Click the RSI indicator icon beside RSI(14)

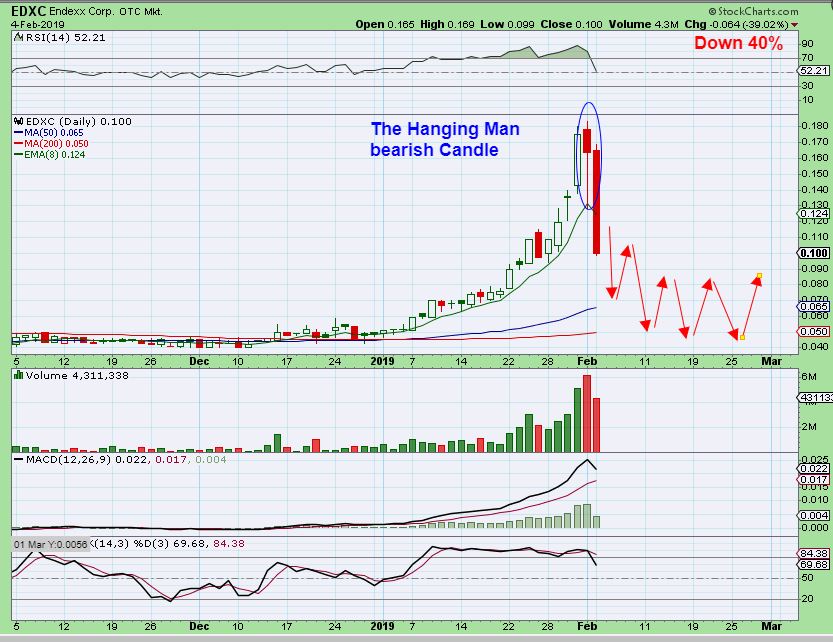click(x=19, y=37)
